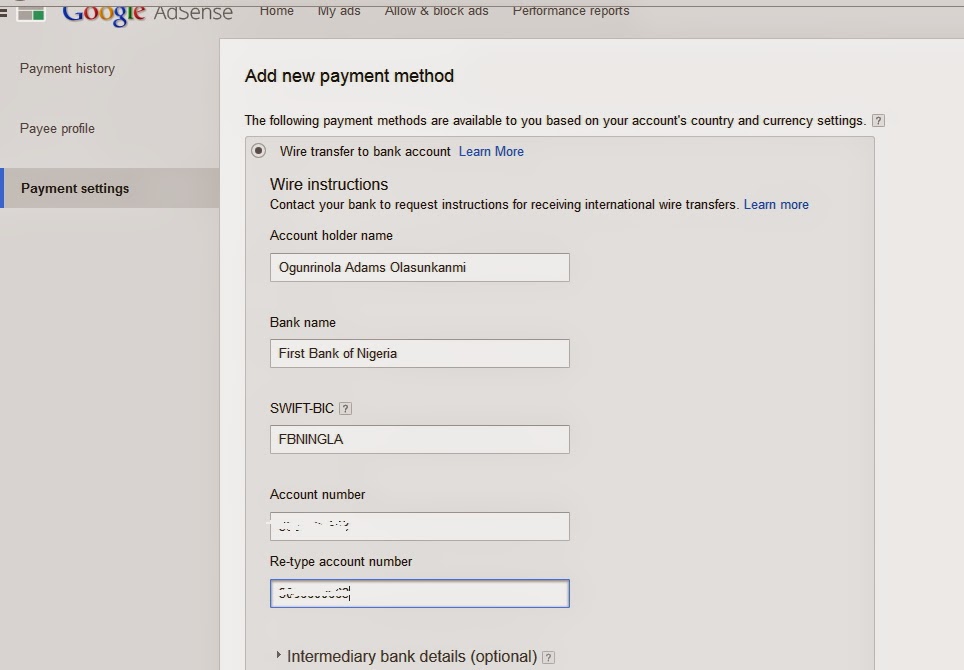The image size is (964, 670).
Task: Click Learn More link beside Wire transfer
Action: tap(491, 151)
